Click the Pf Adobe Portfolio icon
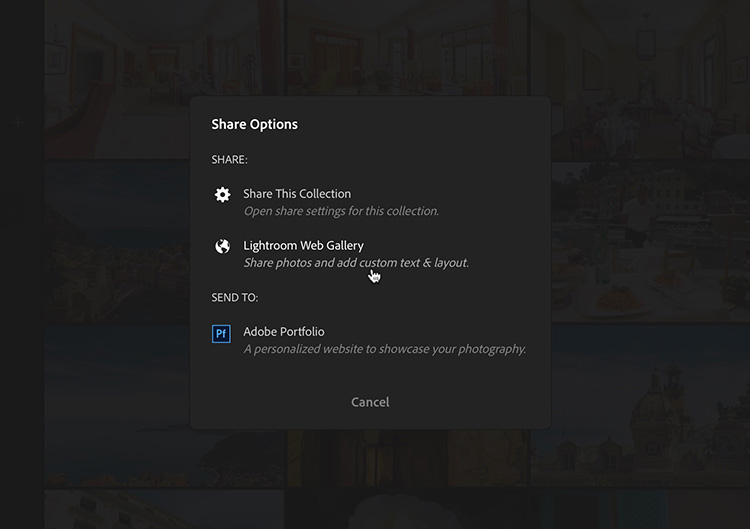Image resolution: width=750 pixels, height=529 pixels. point(221,333)
